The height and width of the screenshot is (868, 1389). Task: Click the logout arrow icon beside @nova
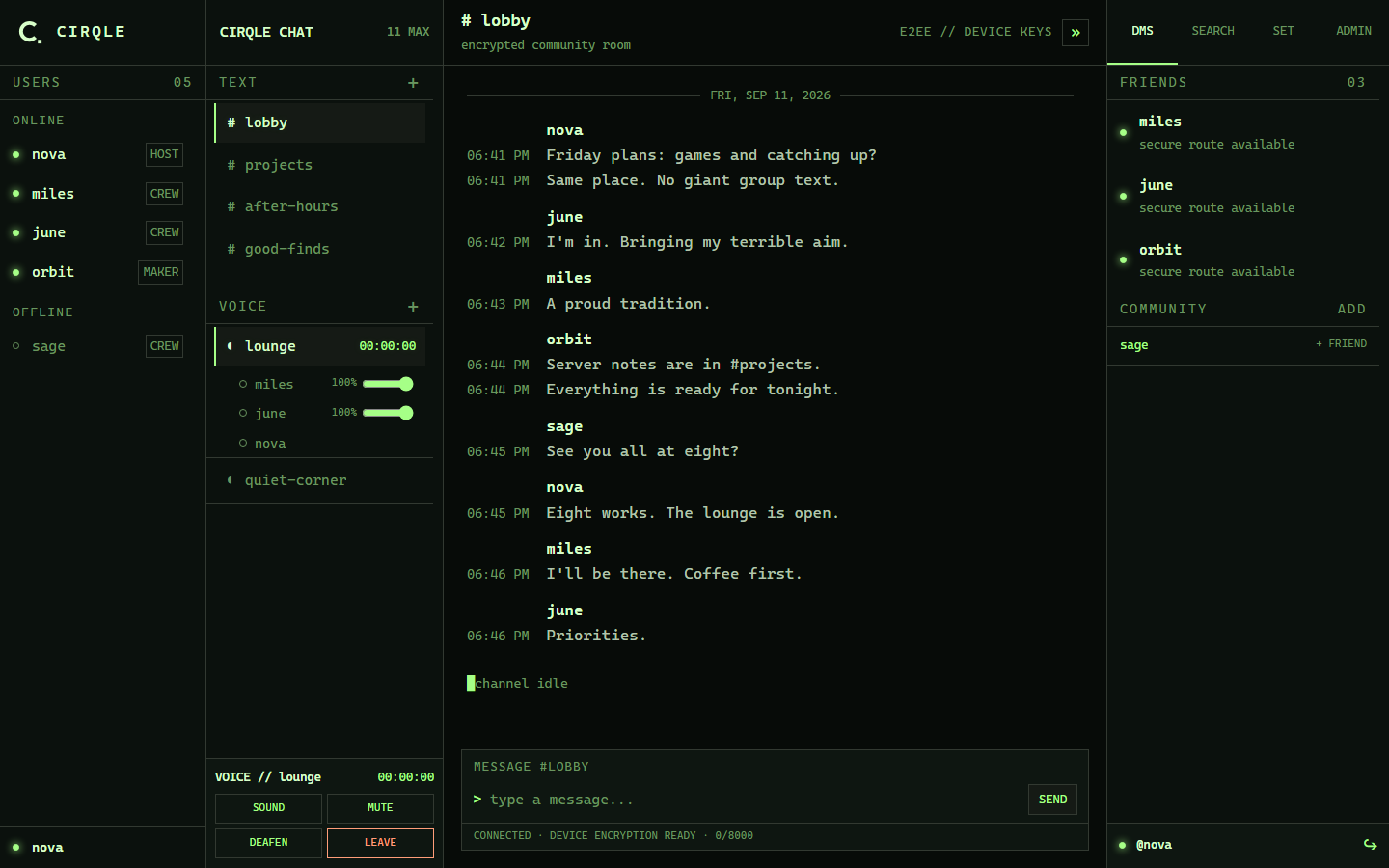pyautogui.click(x=1370, y=845)
